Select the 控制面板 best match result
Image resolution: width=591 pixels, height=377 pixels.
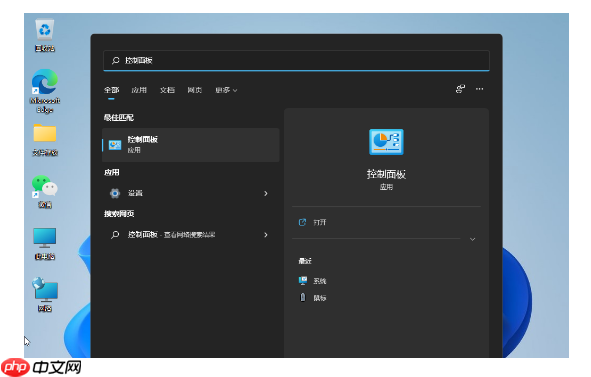pos(191,145)
